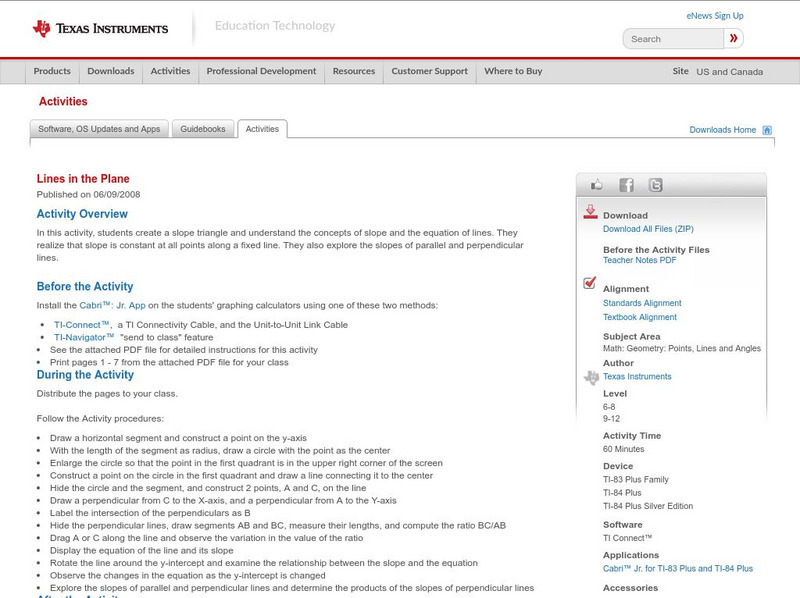Click the Alignment checkmark icon
800x598 pixels.
click(589, 283)
